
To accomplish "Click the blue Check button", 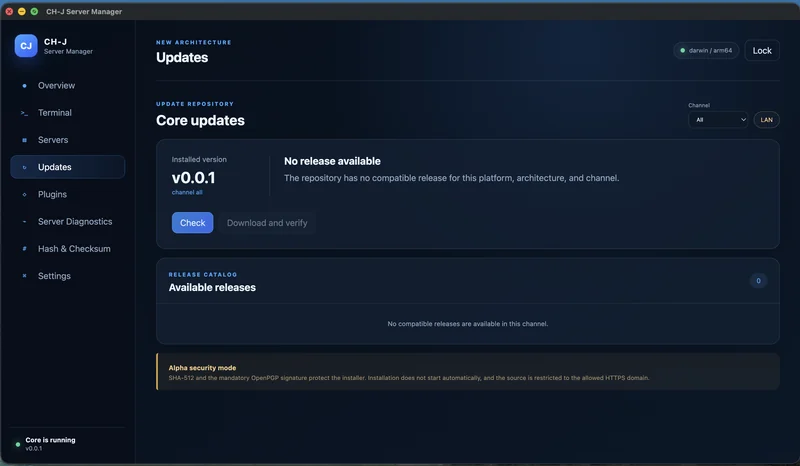I will [x=192, y=223].
